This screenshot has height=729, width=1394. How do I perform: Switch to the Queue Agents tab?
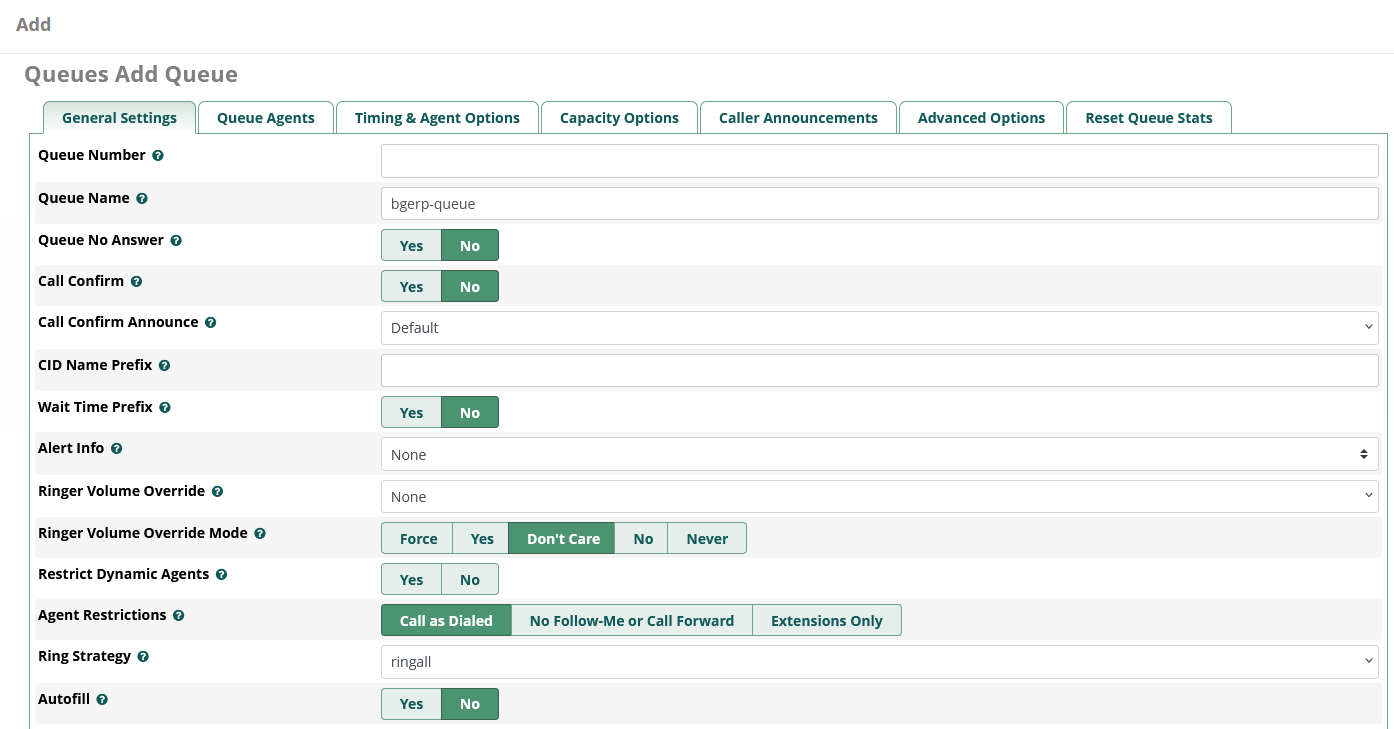266,118
